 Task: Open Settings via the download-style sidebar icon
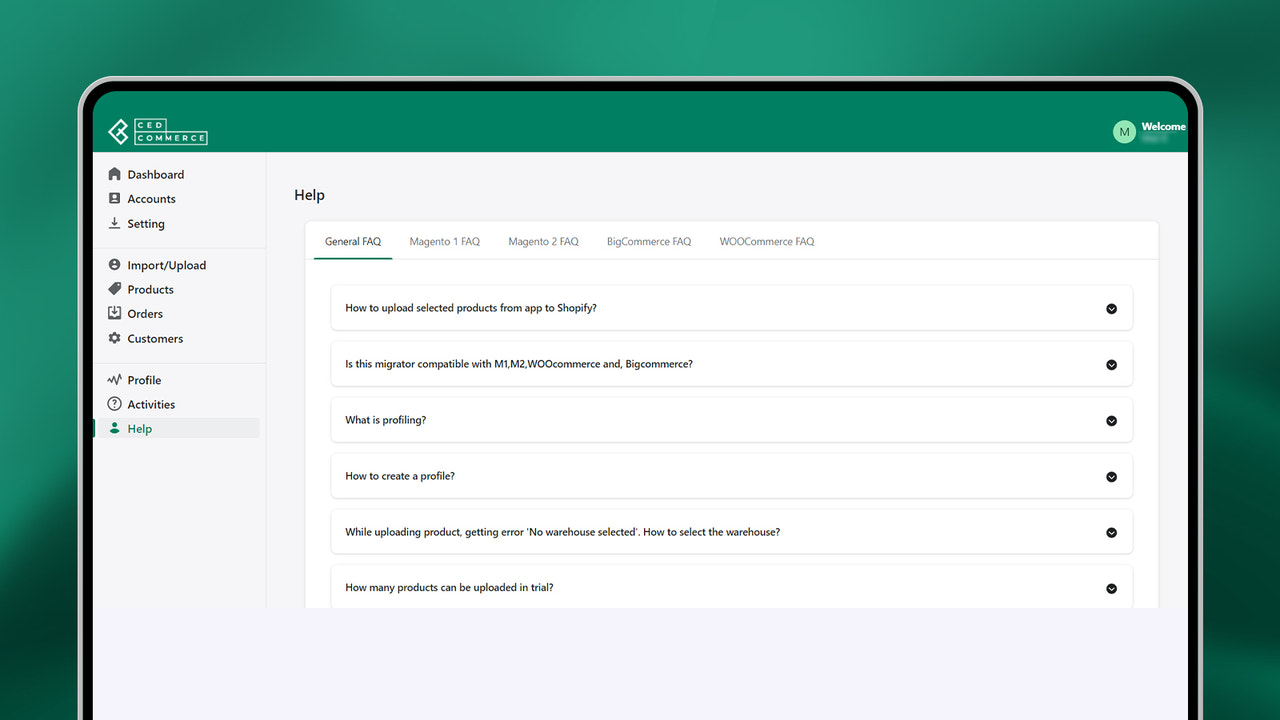click(115, 223)
